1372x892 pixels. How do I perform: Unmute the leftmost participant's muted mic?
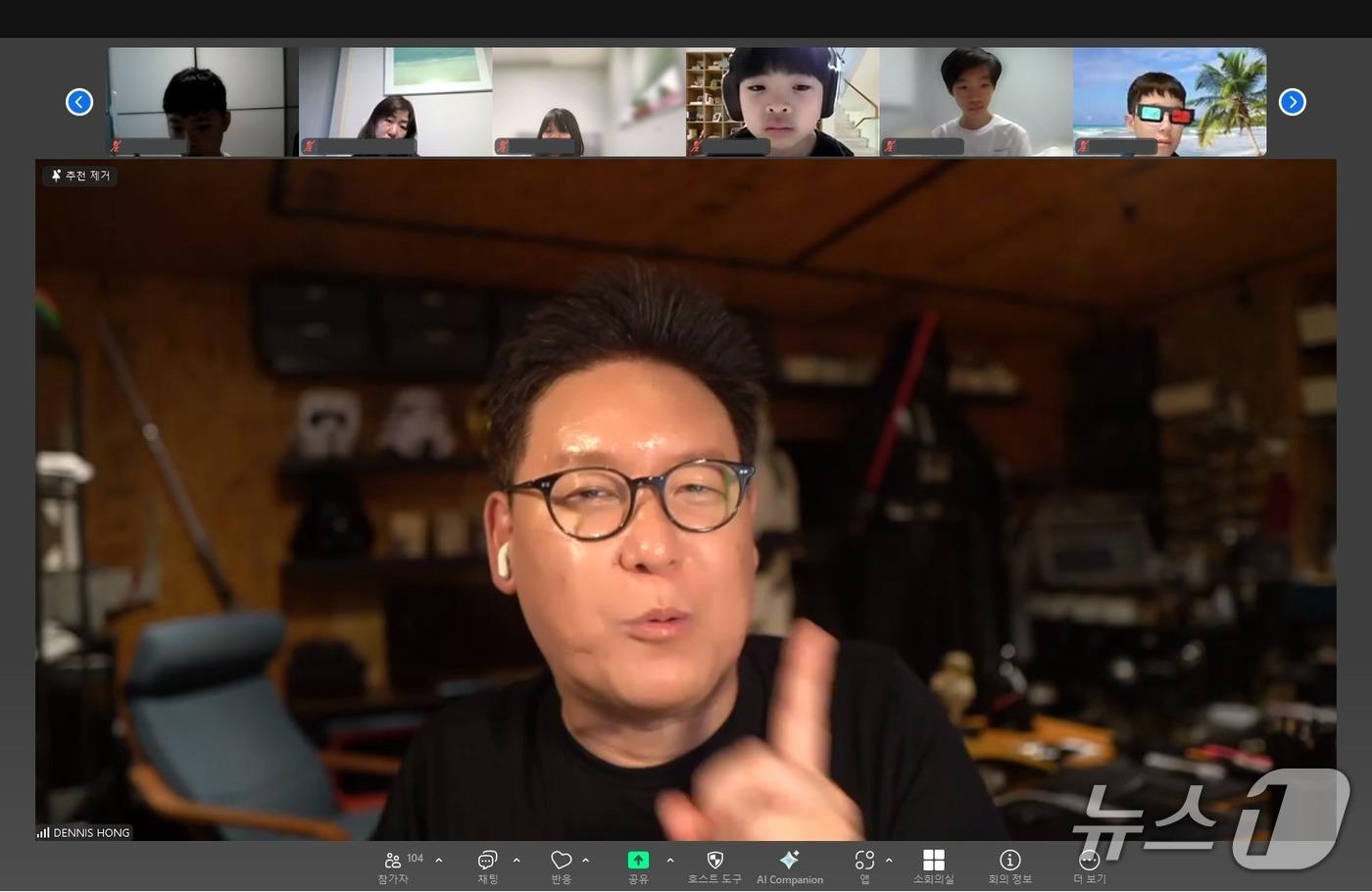[114, 146]
